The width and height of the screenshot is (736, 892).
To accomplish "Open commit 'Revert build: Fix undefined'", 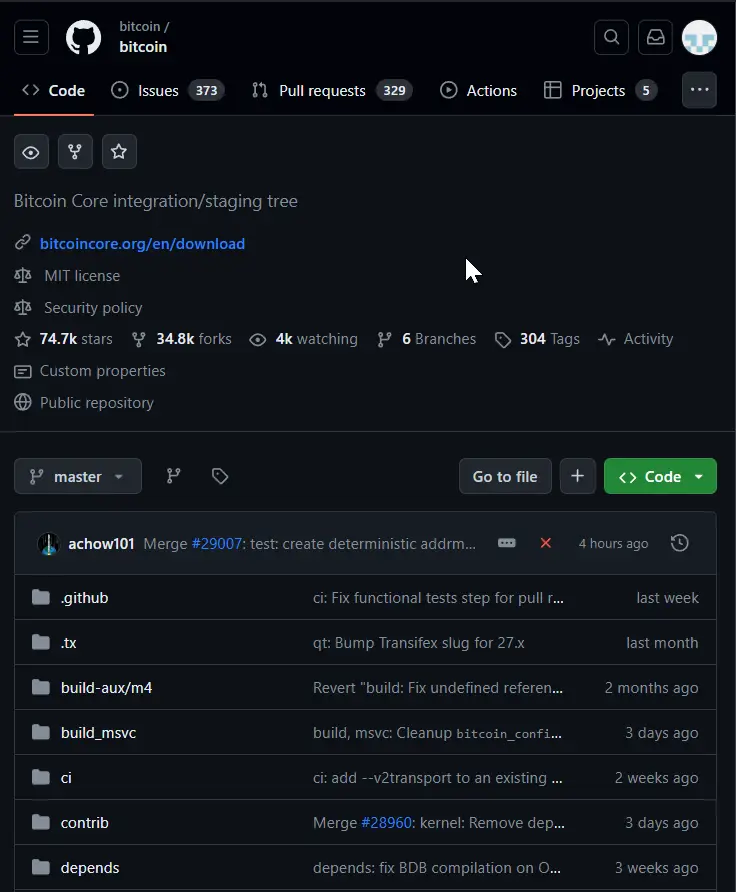I will click(x=438, y=688).
